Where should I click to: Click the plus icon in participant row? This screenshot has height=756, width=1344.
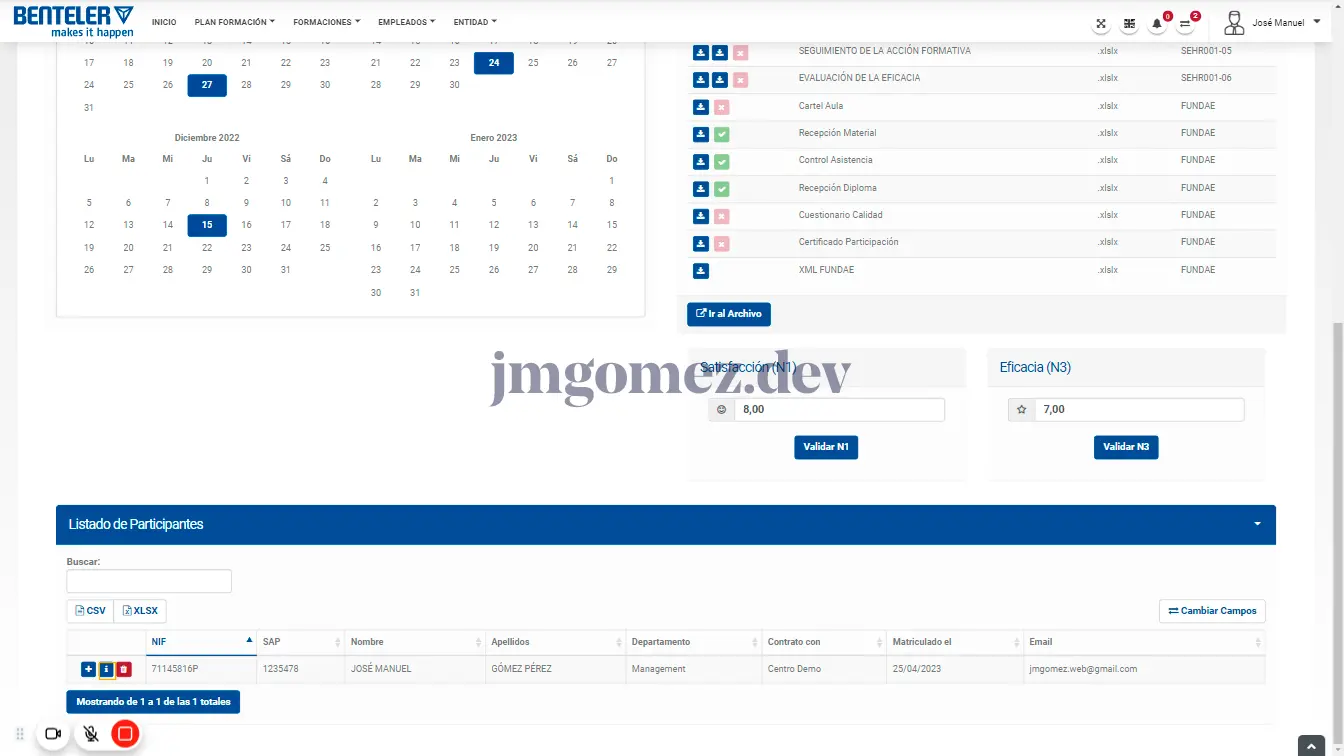click(x=88, y=669)
